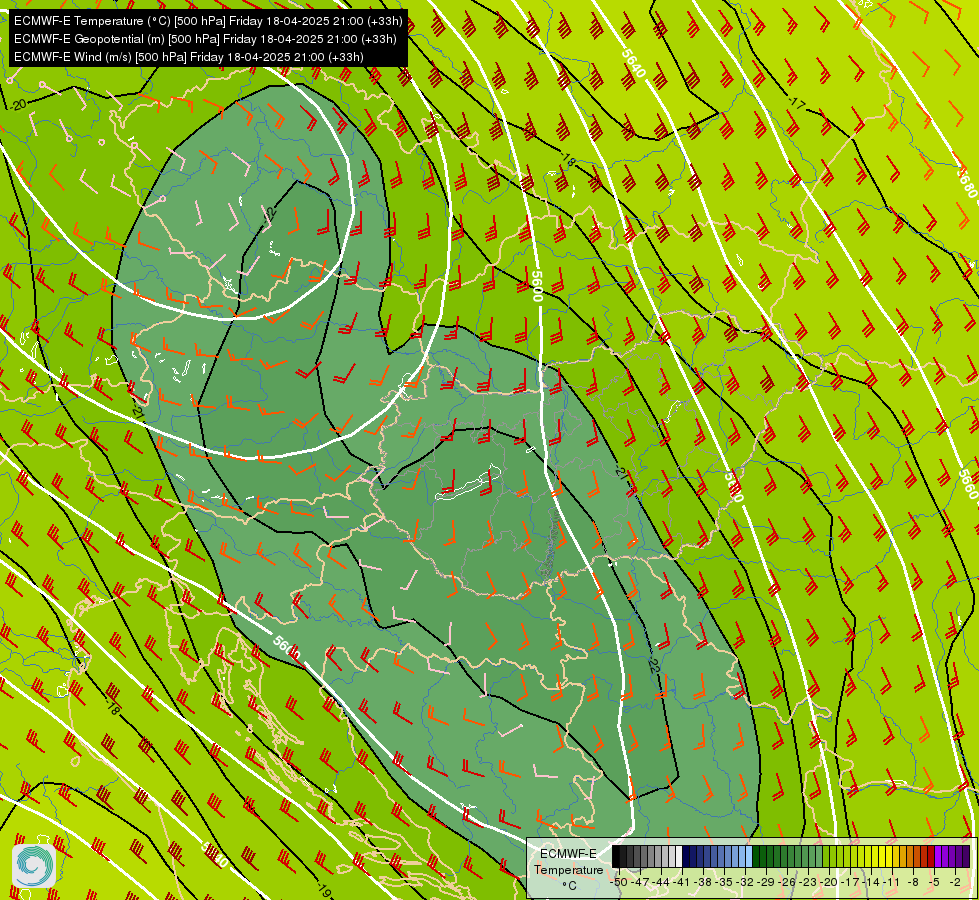979x900 pixels.
Task: Select the lightest blue swatch in the legend
Action: [749, 856]
